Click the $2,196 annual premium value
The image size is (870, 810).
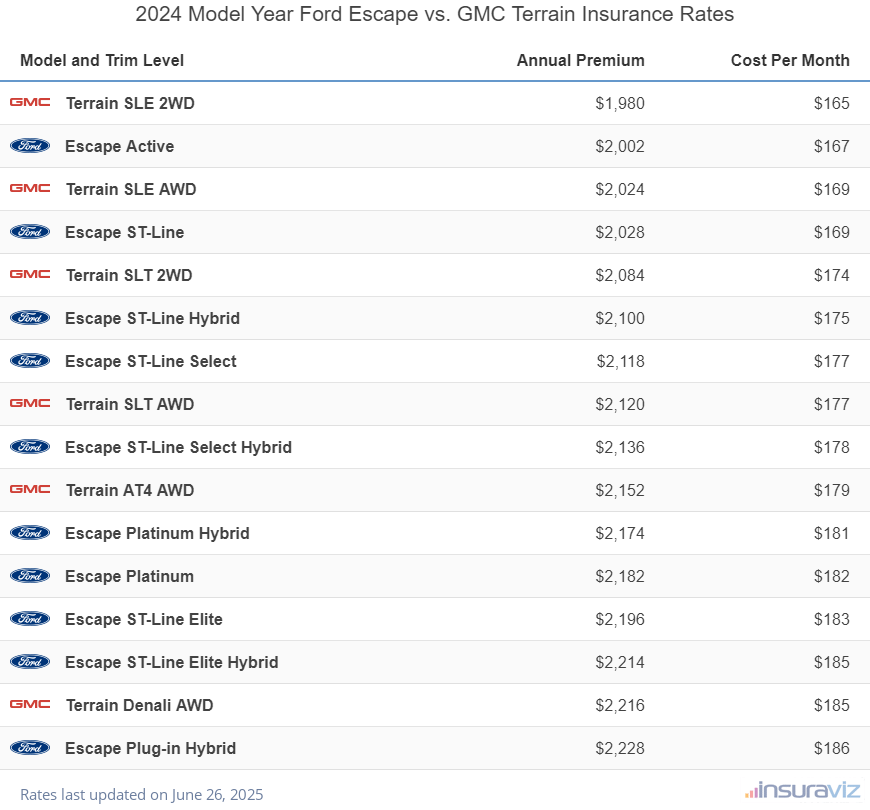coord(620,619)
